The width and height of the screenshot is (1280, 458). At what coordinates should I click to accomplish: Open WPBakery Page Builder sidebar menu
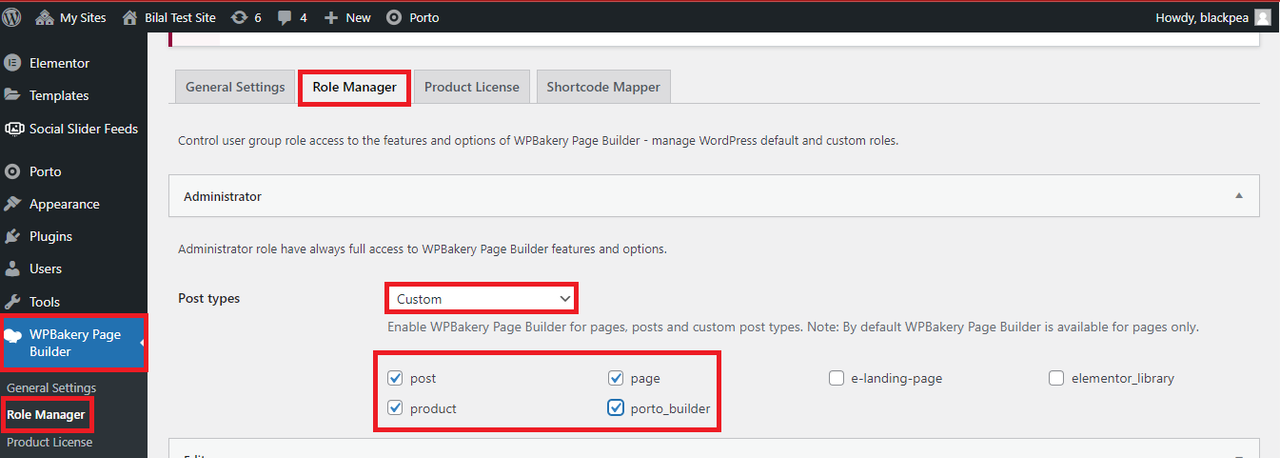click(74, 343)
